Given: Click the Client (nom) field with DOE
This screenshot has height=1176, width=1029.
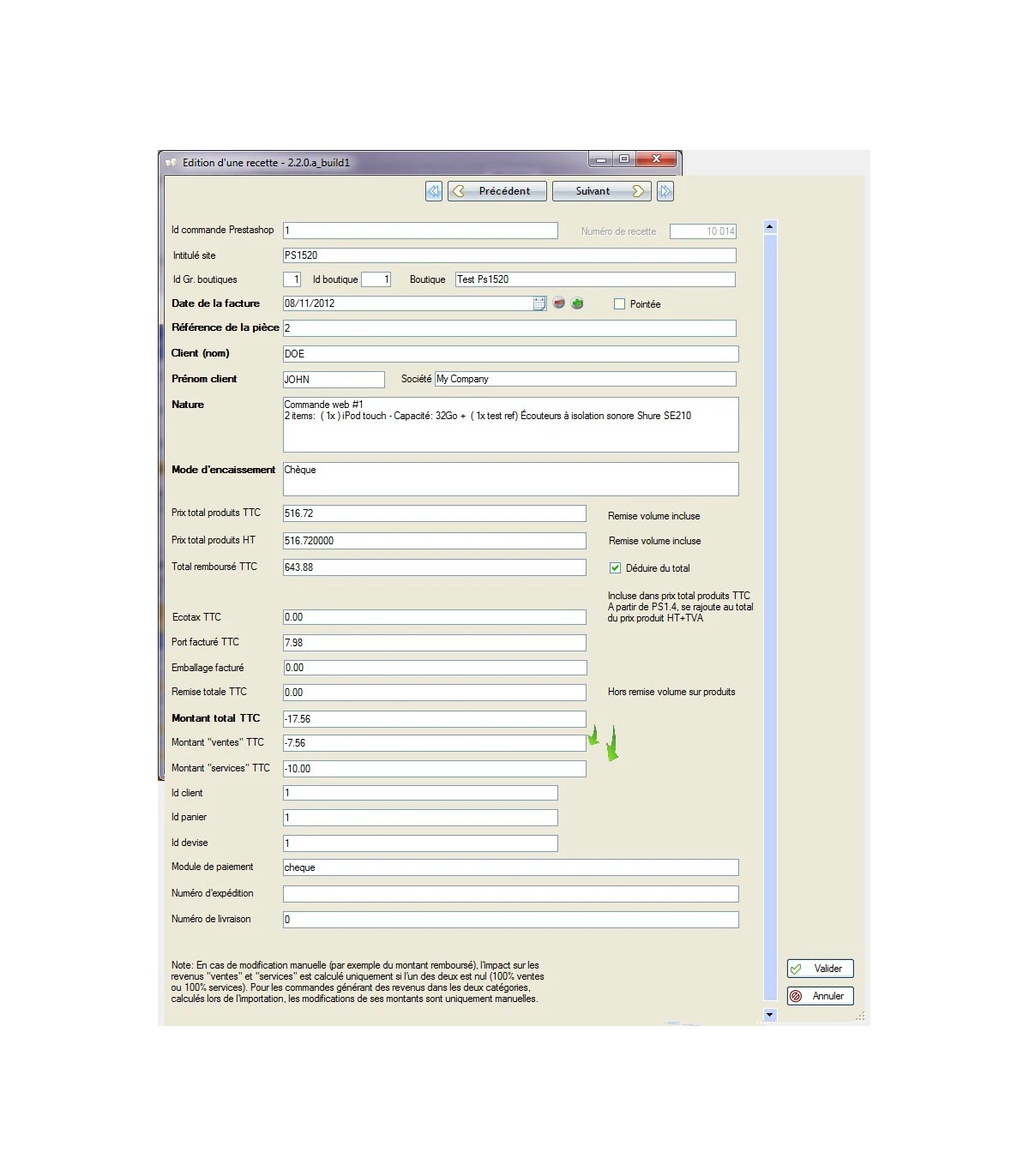Looking at the screenshot, I should coord(510,354).
